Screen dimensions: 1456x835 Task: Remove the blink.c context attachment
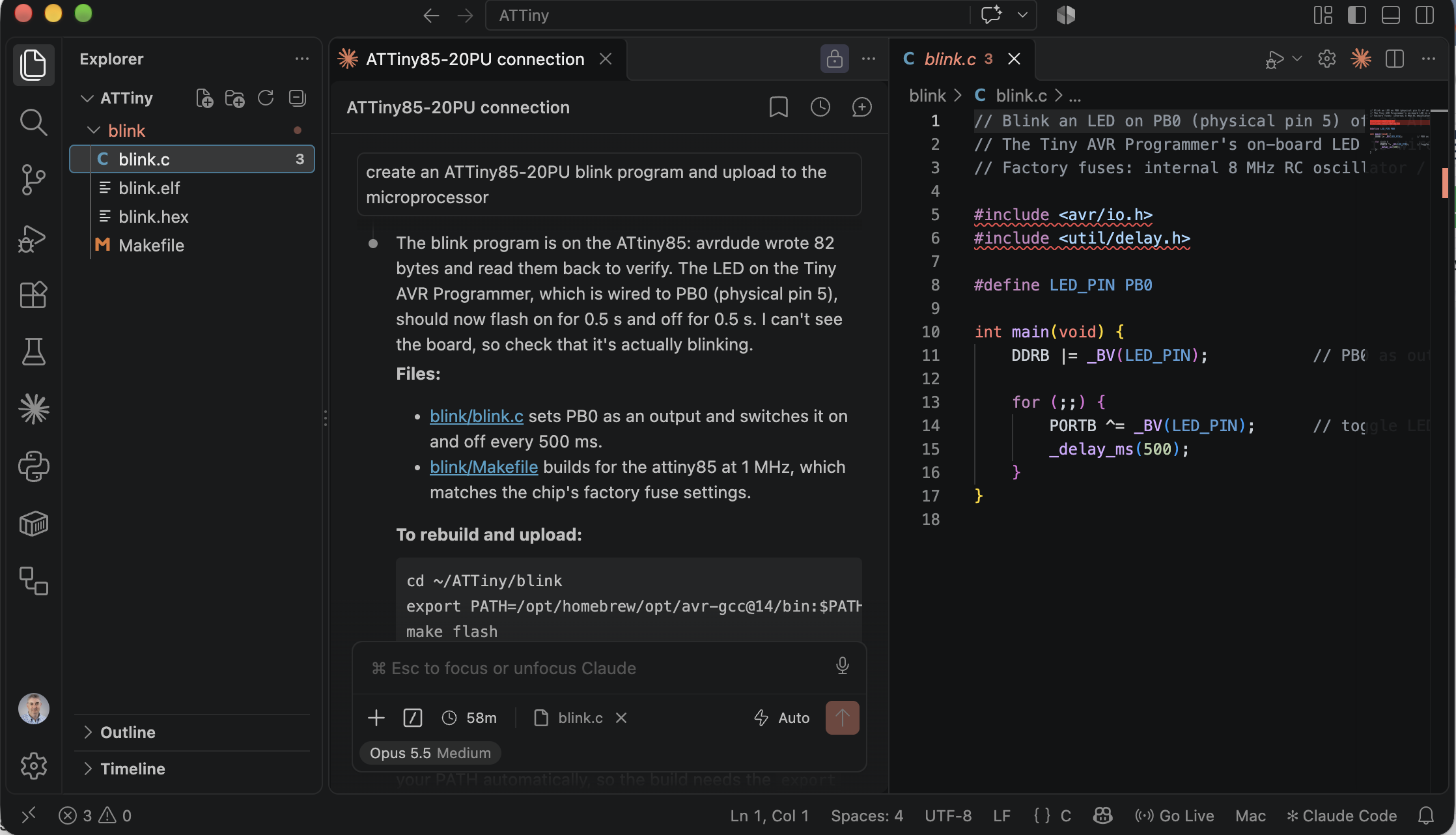(621, 718)
